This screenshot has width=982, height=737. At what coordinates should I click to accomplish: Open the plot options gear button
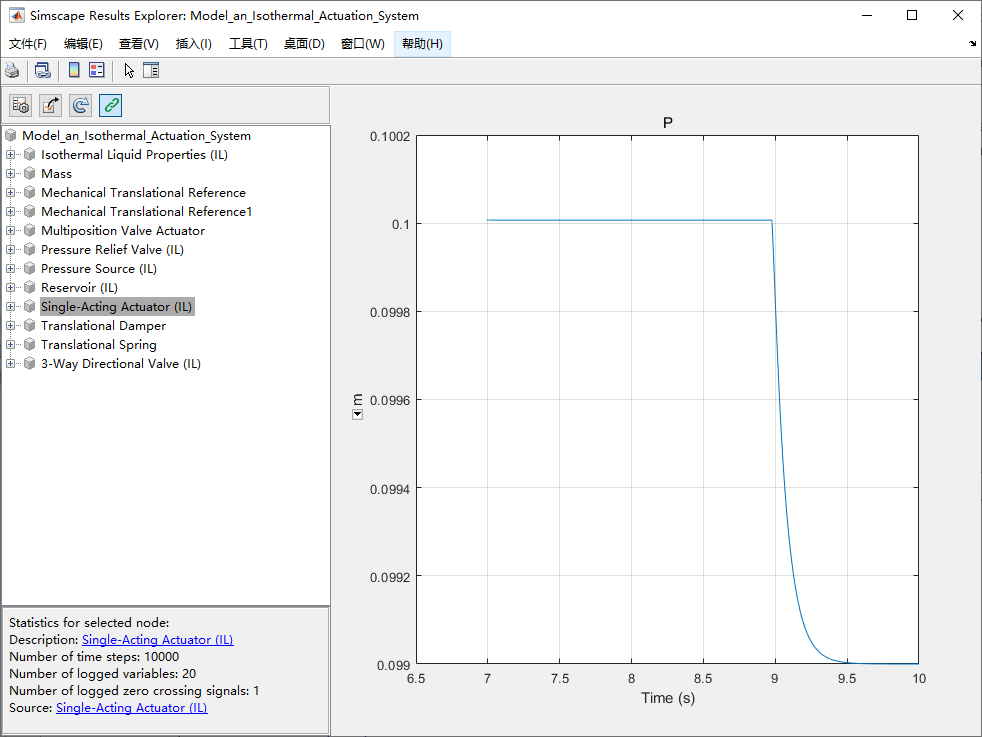click(x=21, y=105)
